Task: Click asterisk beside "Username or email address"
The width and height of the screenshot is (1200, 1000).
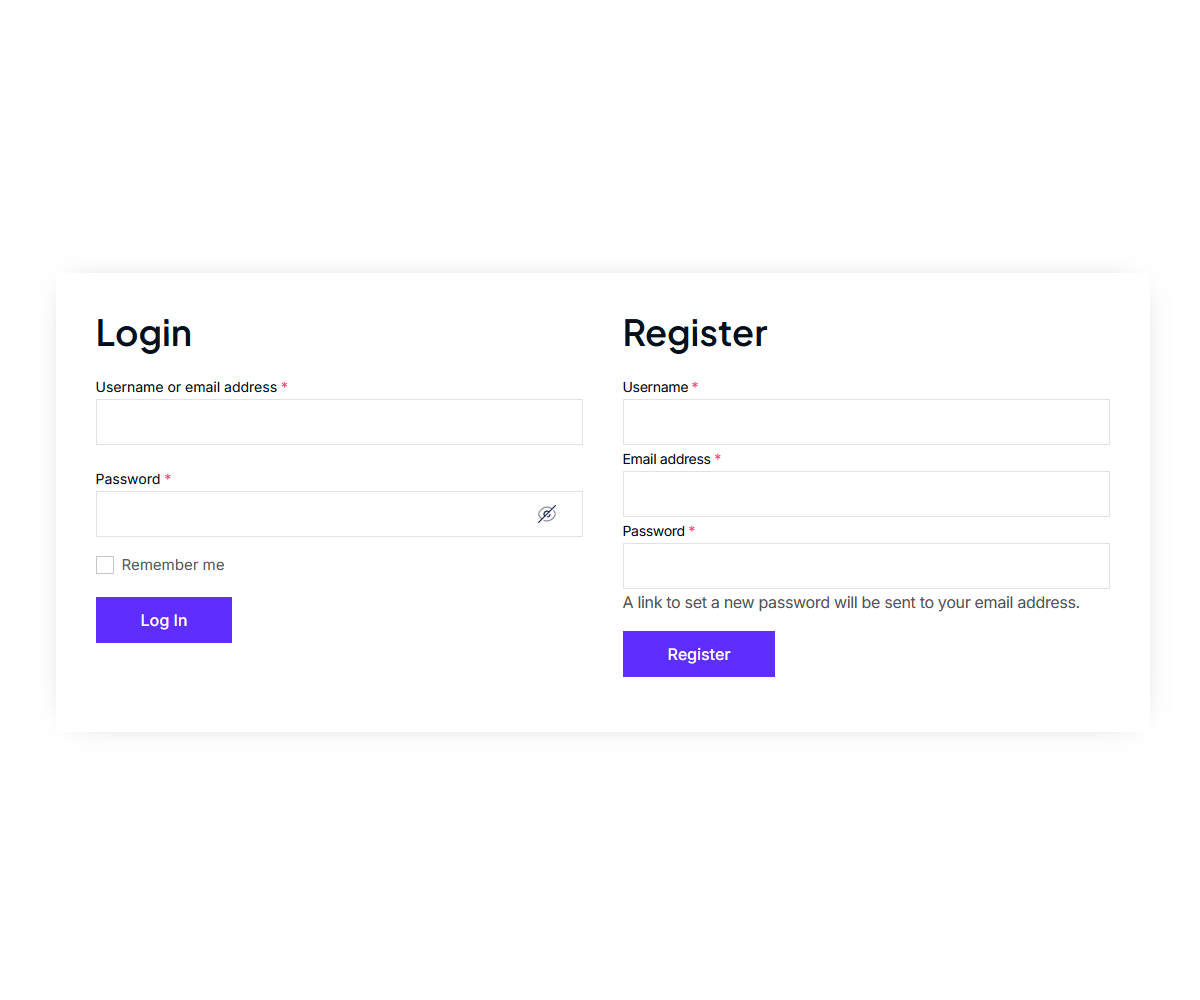Action: (284, 386)
